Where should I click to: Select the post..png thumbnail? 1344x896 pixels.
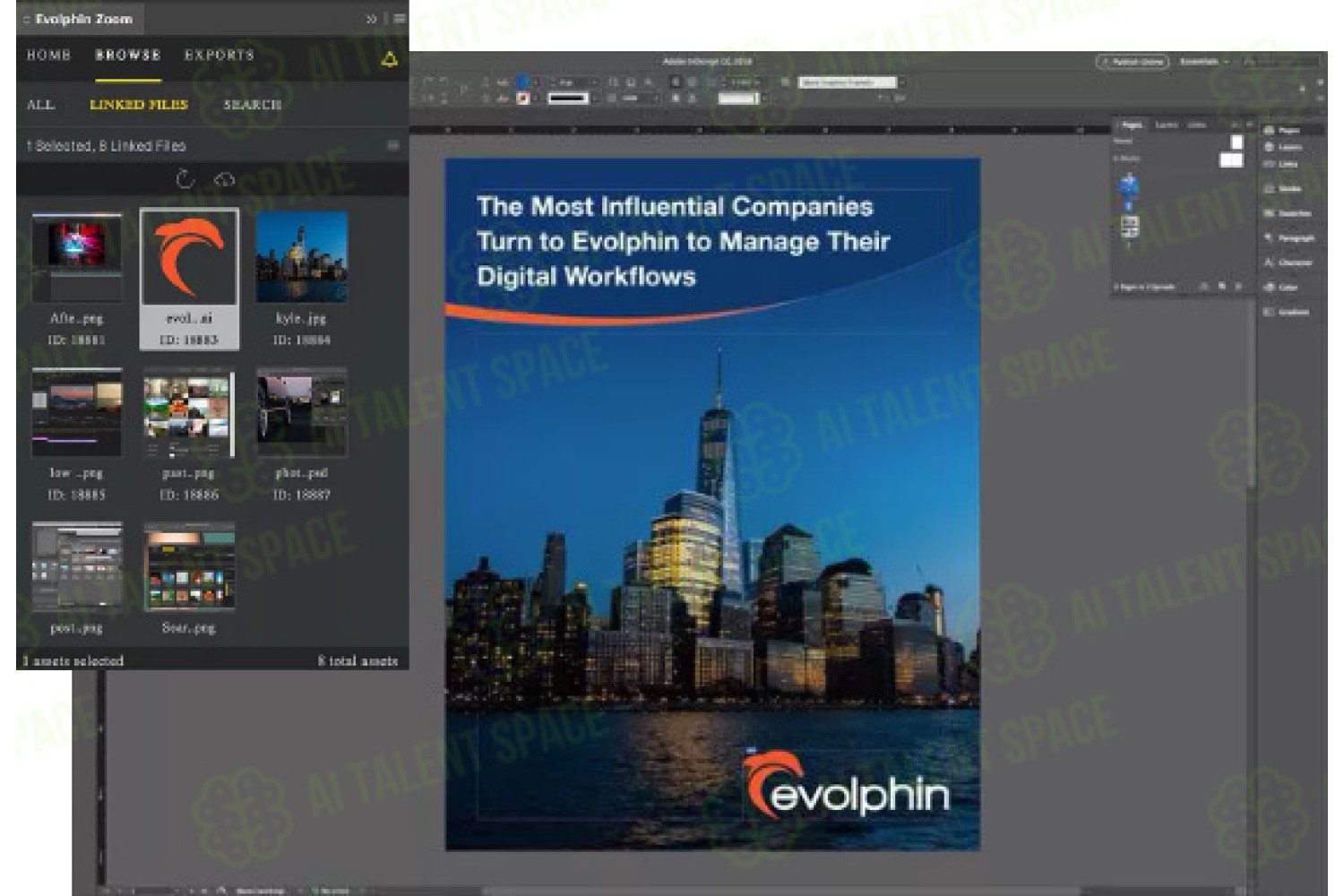click(76, 566)
